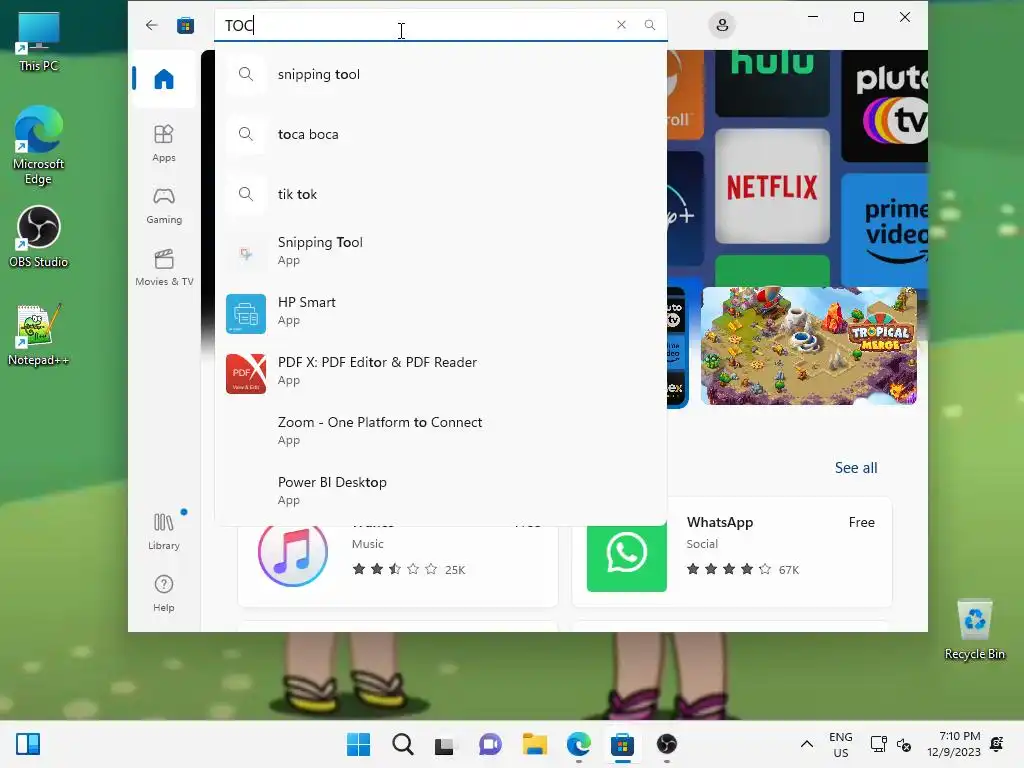Screen dimensions: 1024x768
Task: Select the 'tik tok' search suggestion
Action: (x=441, y=195)
